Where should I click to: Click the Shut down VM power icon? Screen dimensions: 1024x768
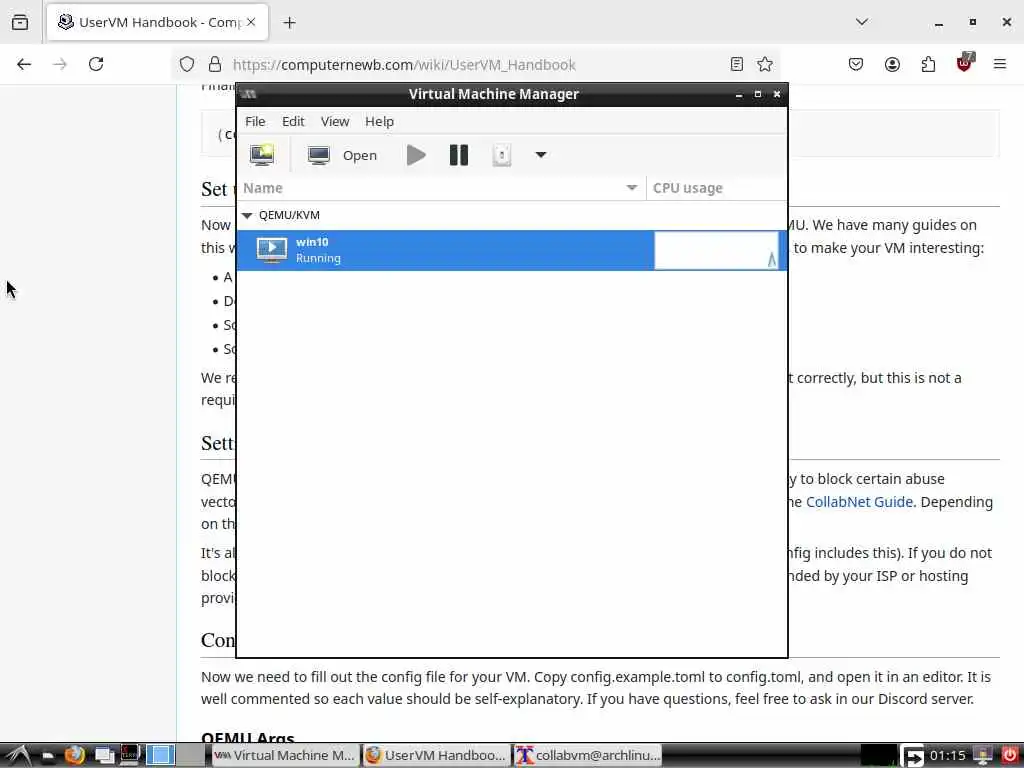click(x=502, y=155)
